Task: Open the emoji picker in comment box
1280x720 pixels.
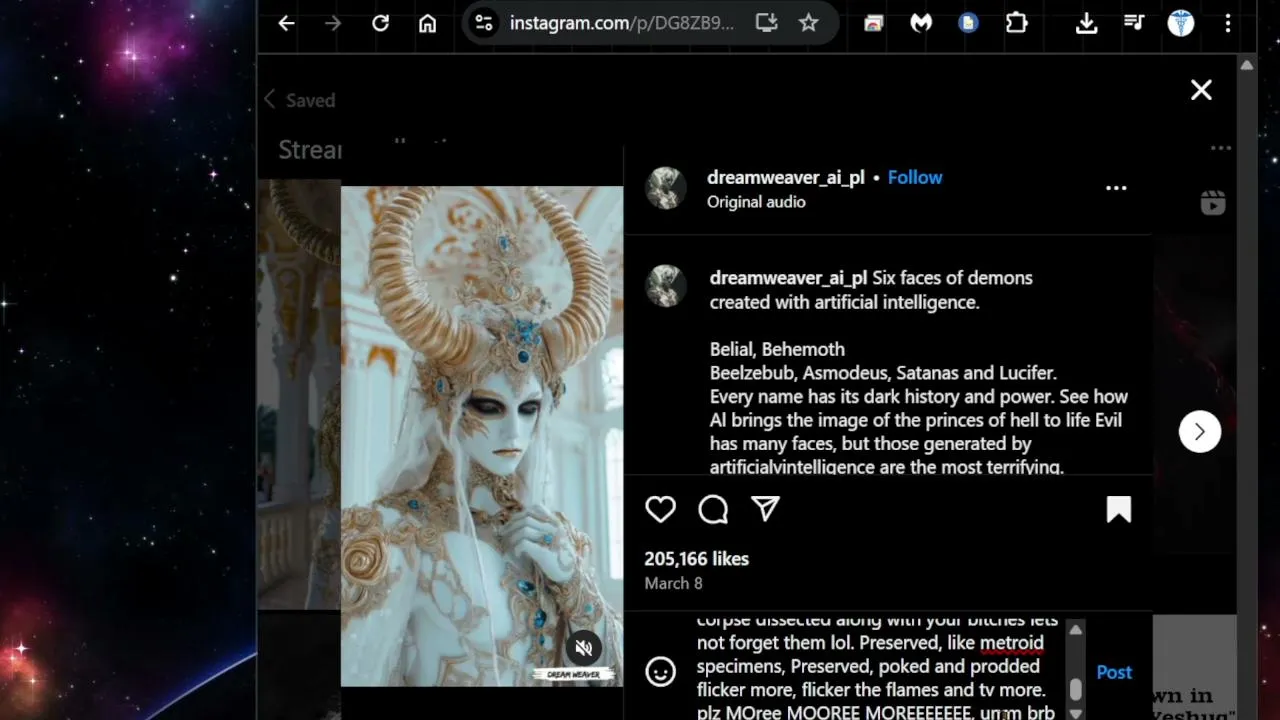Action: (660, 672)
